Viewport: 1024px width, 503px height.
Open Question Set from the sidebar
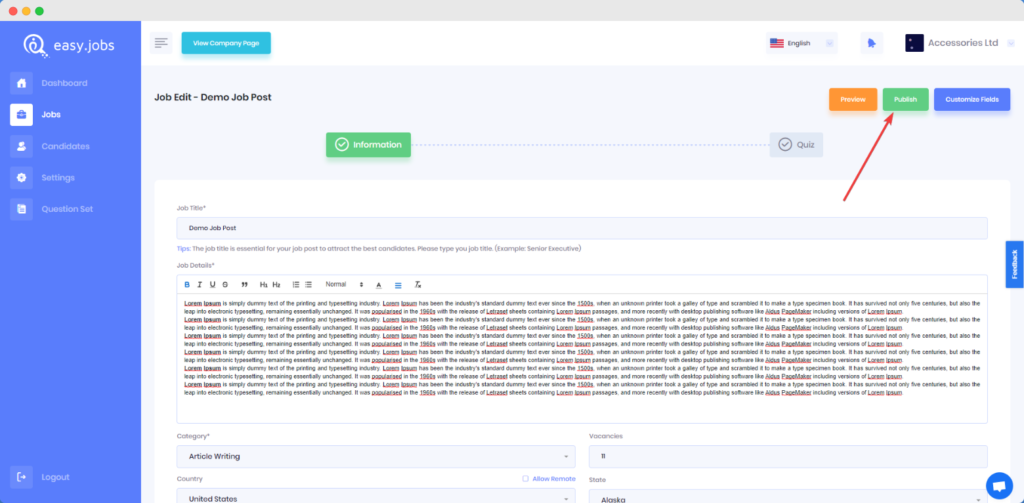click(67, 209)
